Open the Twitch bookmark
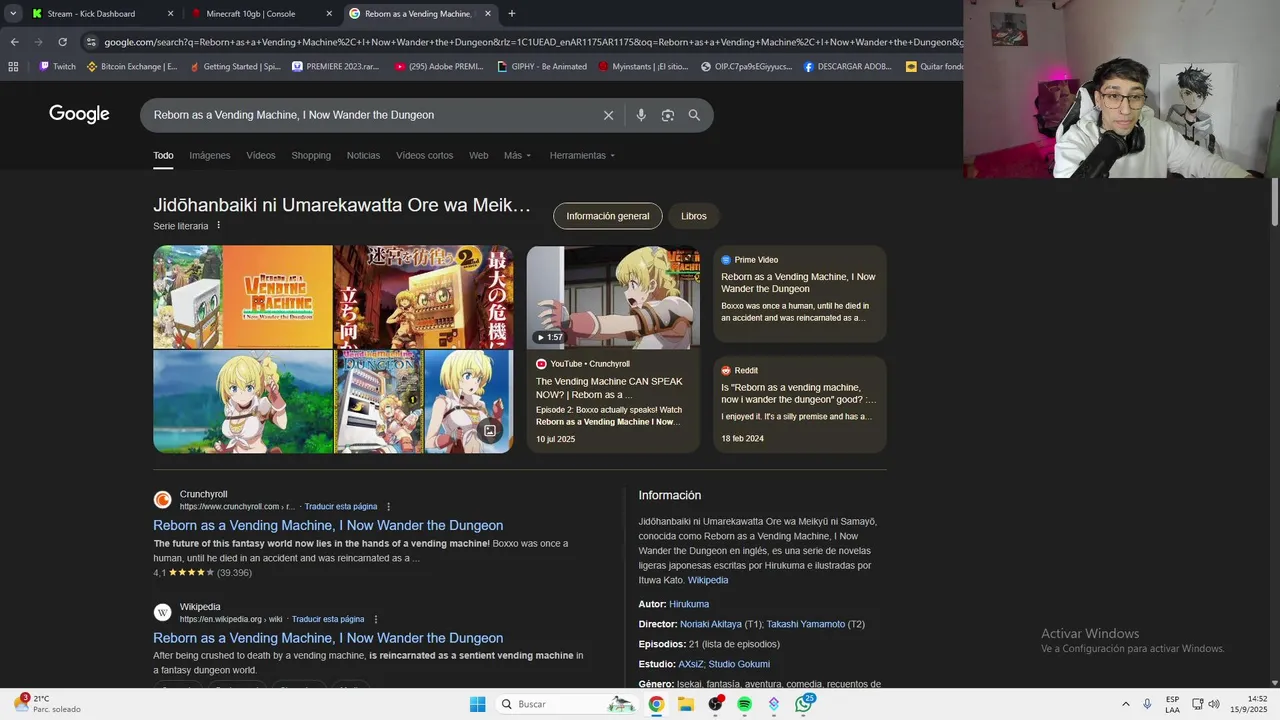The height and width of the screenshot is (720, 1280). tap(57, 67)
